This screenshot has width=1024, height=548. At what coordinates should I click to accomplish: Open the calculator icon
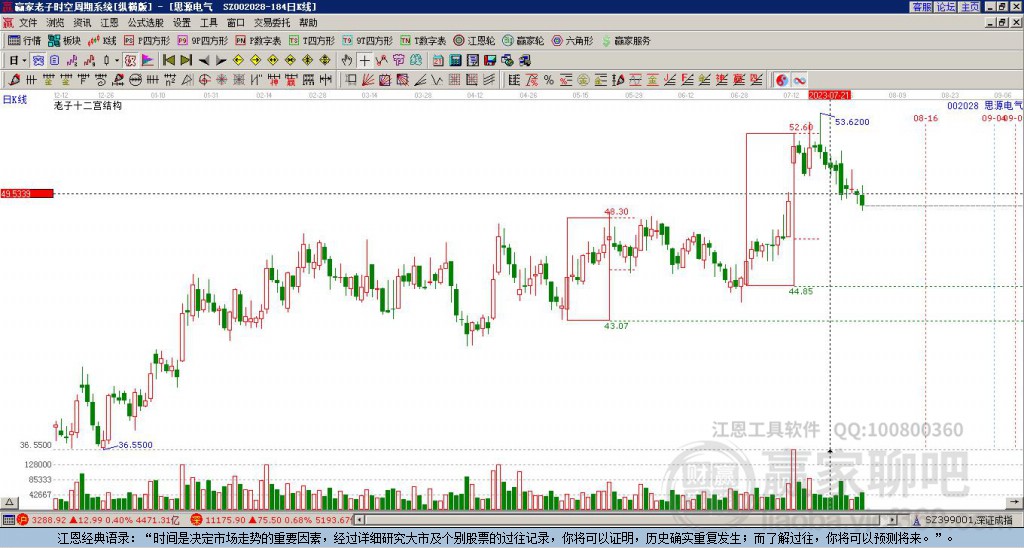[x=455, y=60]
